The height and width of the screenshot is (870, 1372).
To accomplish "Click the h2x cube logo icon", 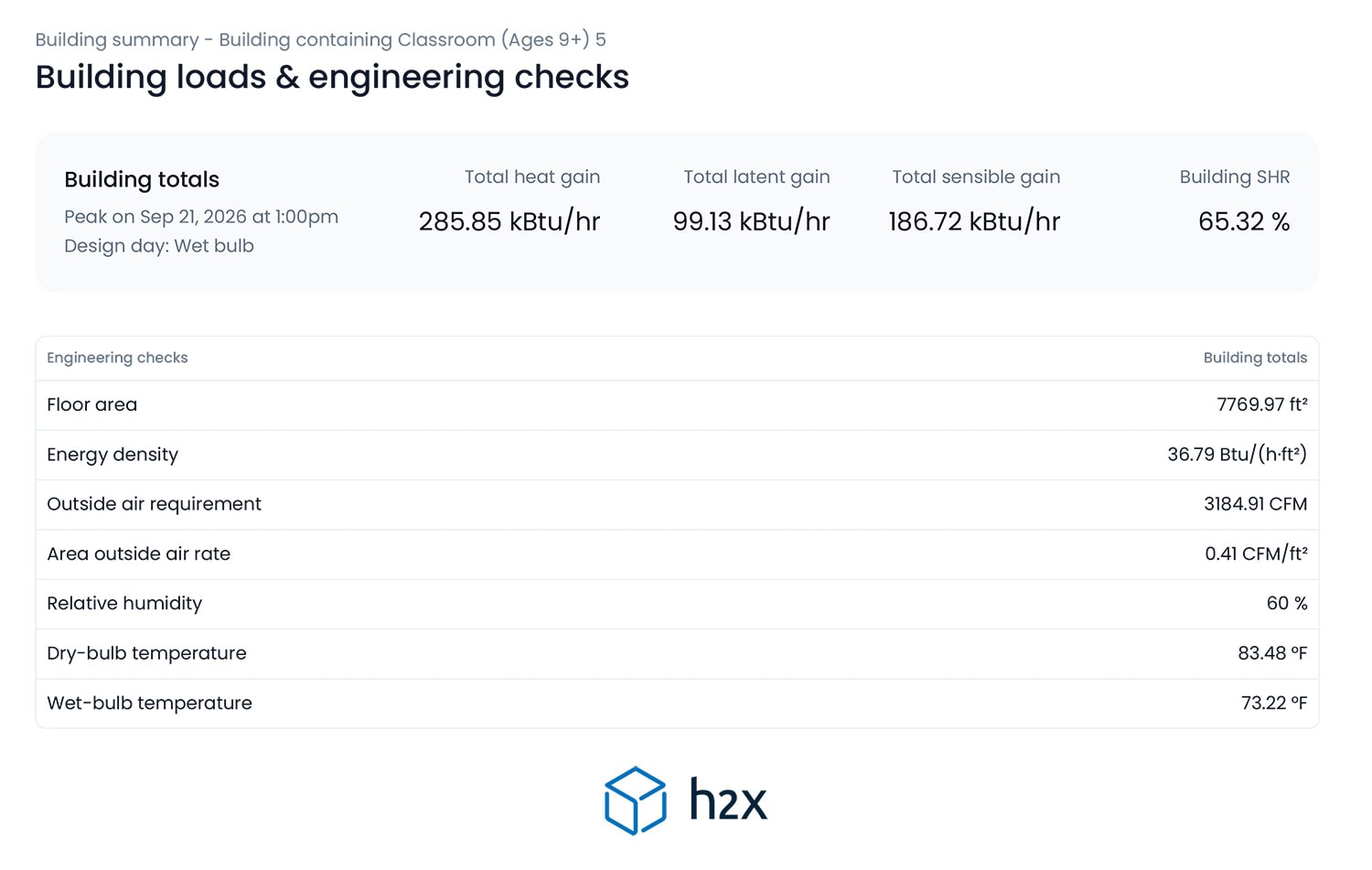I will pos(635,800).
